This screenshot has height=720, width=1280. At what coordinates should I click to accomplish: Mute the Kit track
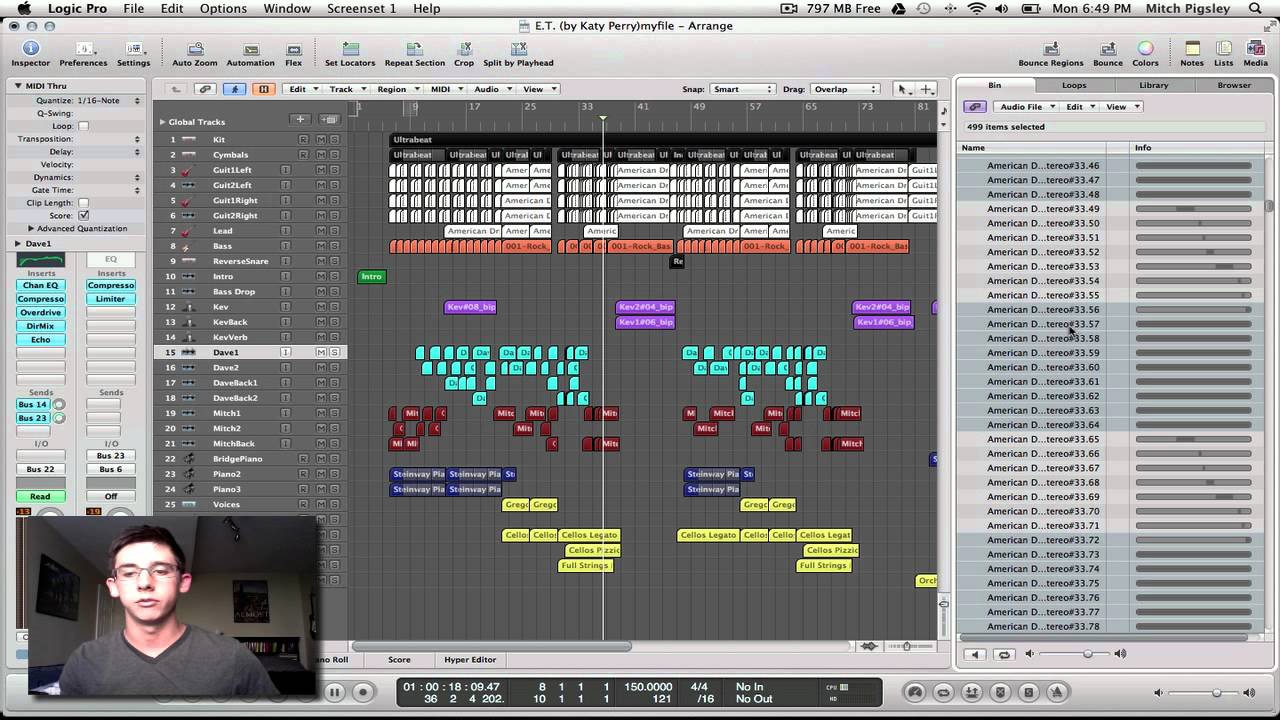tap(321, 140)
